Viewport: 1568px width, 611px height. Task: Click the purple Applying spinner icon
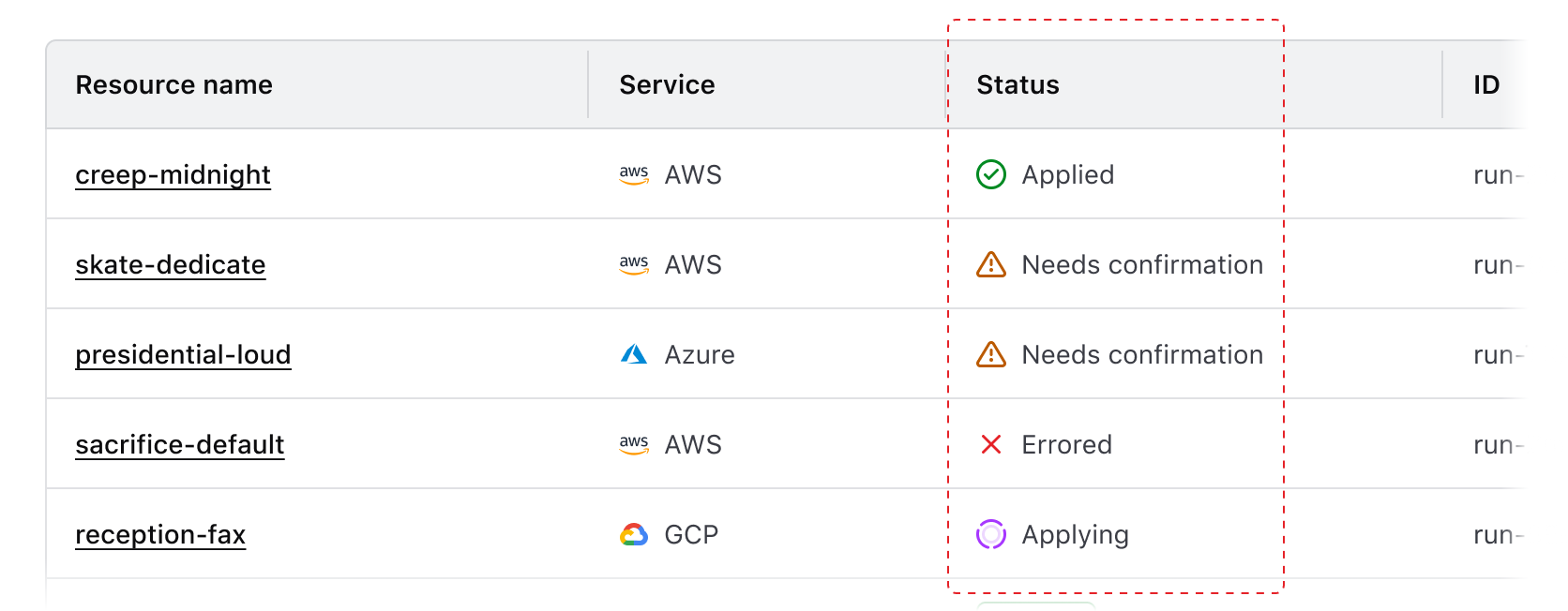(991, 534)
